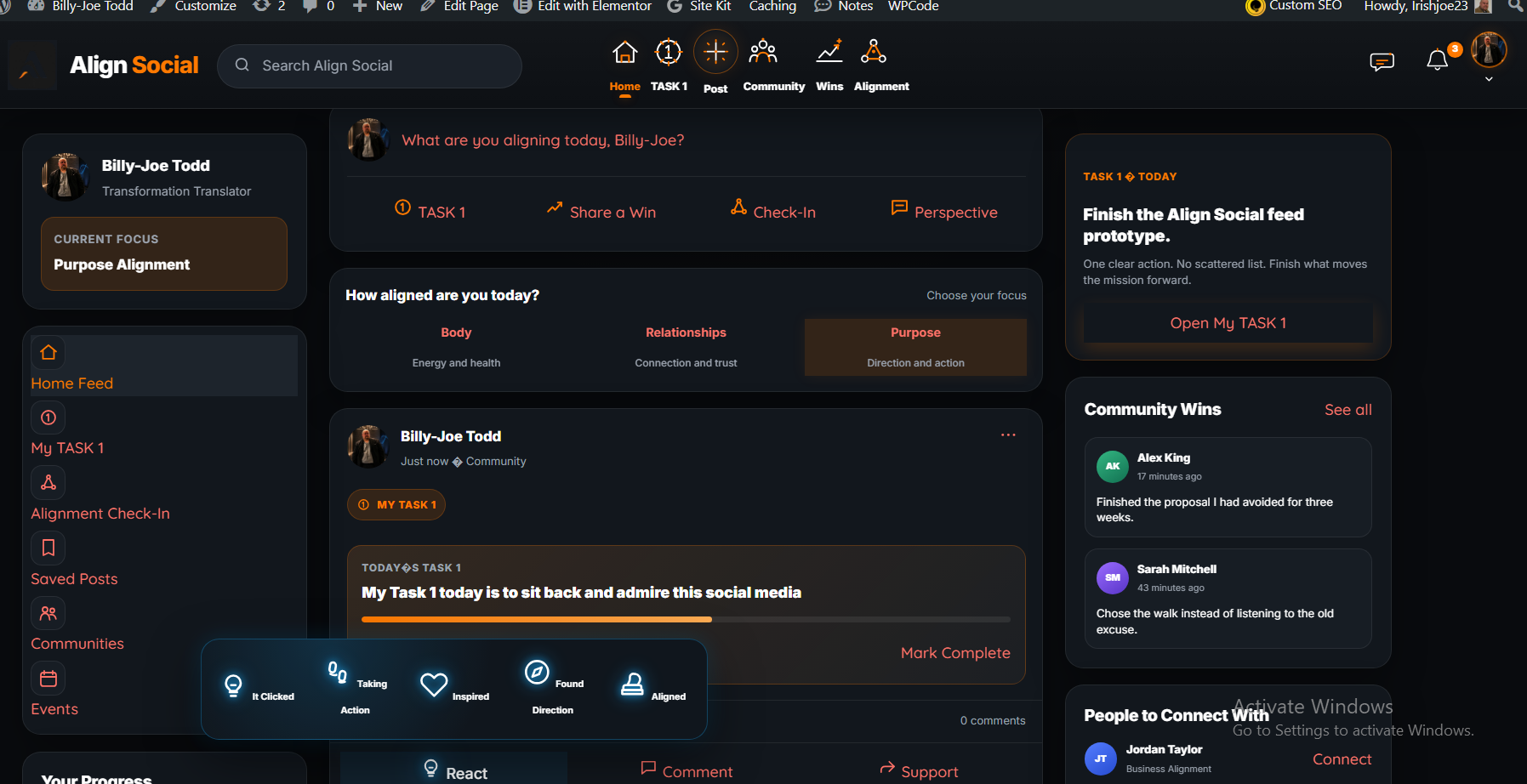
Task: Open the Wins chart icon in top navigation
Action: (x=829, y=52)
